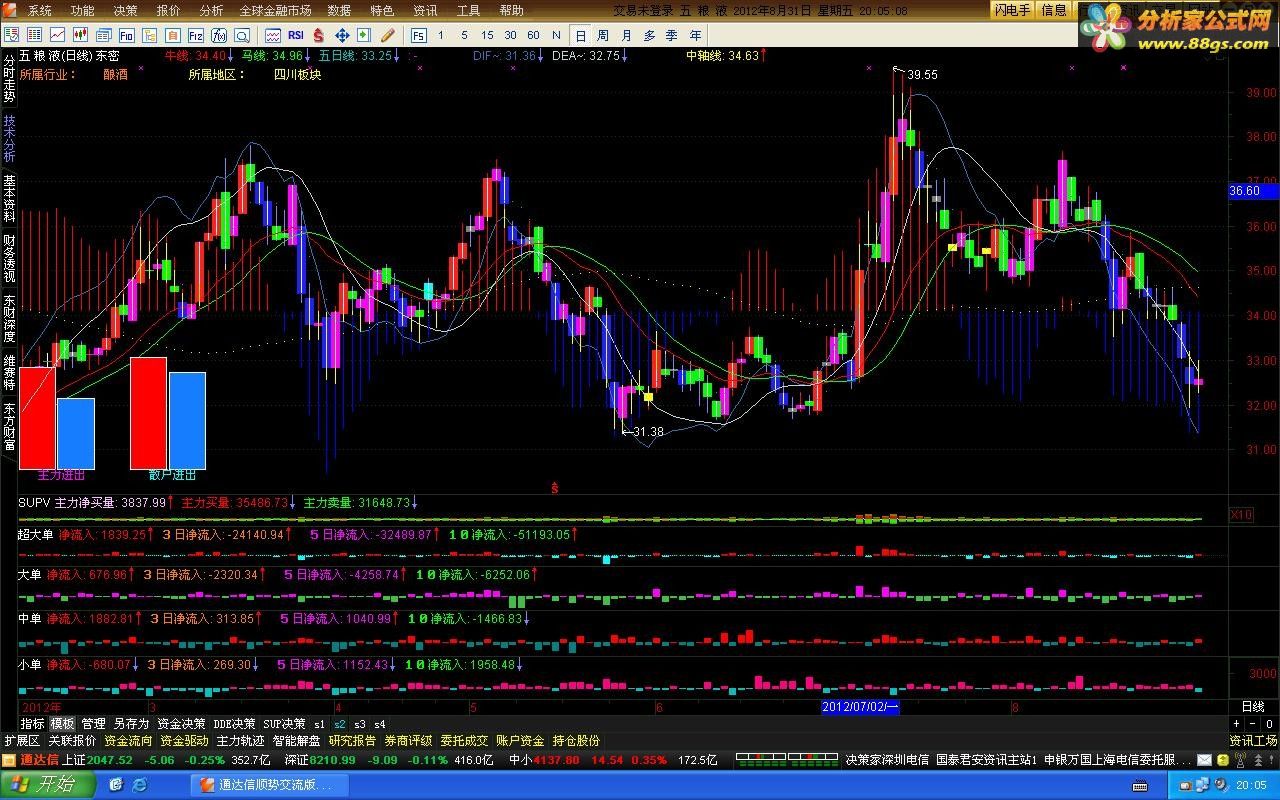Open the 全球金融市场 menu
The width and height of the screenshot is (1280, 800).
275,10
